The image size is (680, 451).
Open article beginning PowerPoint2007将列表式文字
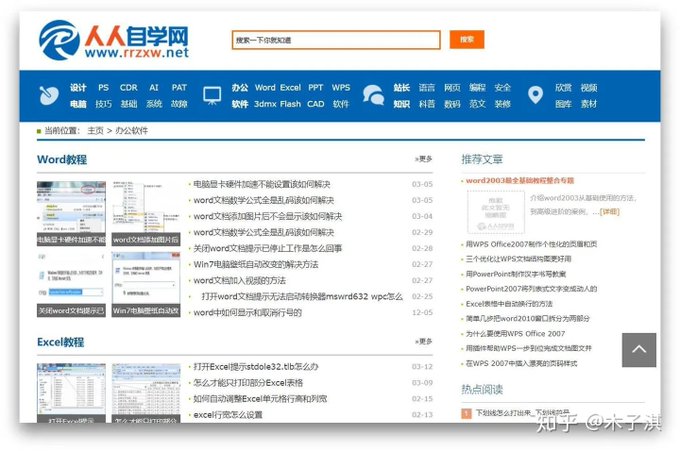[x=531, y=289]
